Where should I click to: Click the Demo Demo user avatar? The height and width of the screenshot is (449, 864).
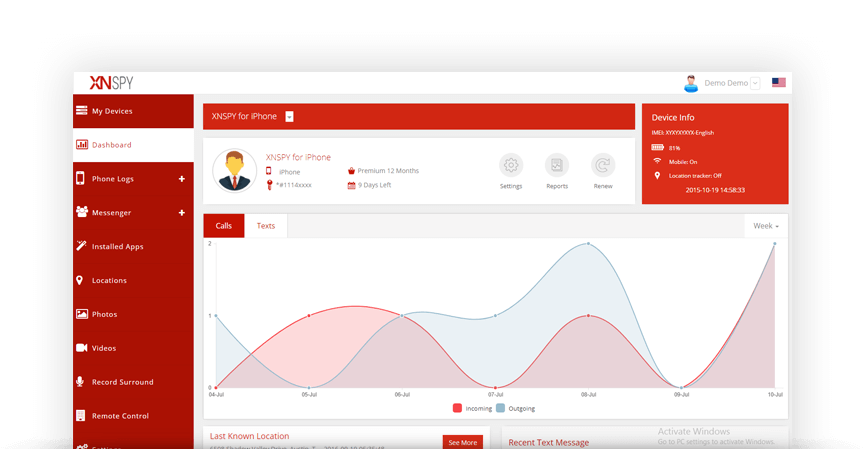691,83
